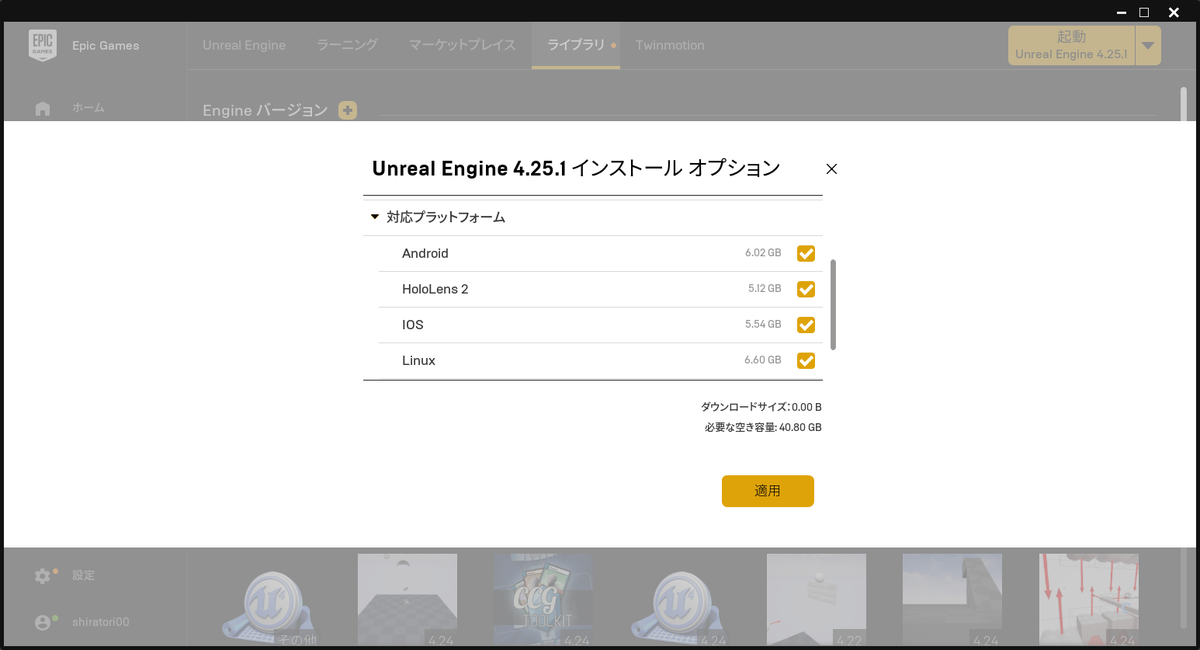Select the ホーム icon in the sidebar
Screen dimensions: 1200x650
42,107
